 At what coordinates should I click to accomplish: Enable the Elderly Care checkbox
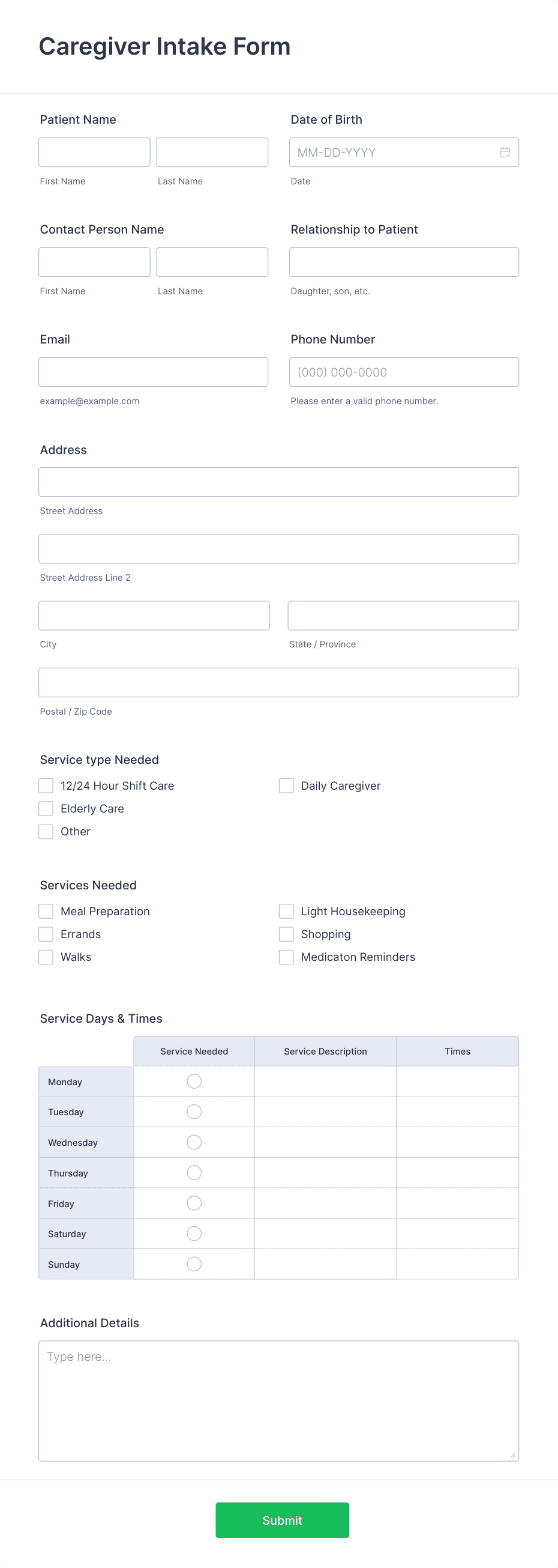[46, 808]
